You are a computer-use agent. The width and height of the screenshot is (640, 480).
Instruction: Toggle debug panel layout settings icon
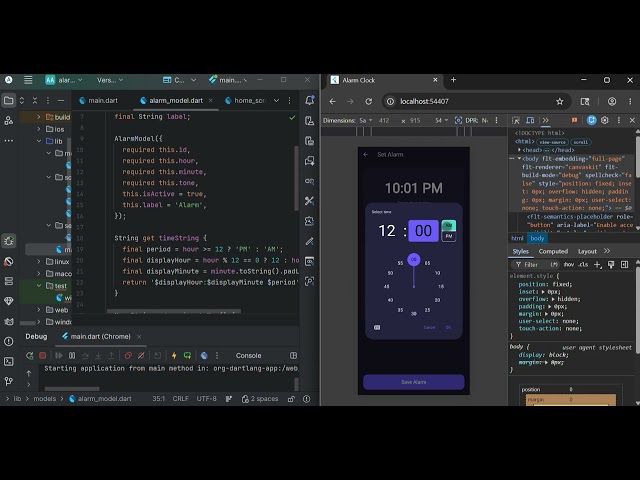tap(293, 356)
